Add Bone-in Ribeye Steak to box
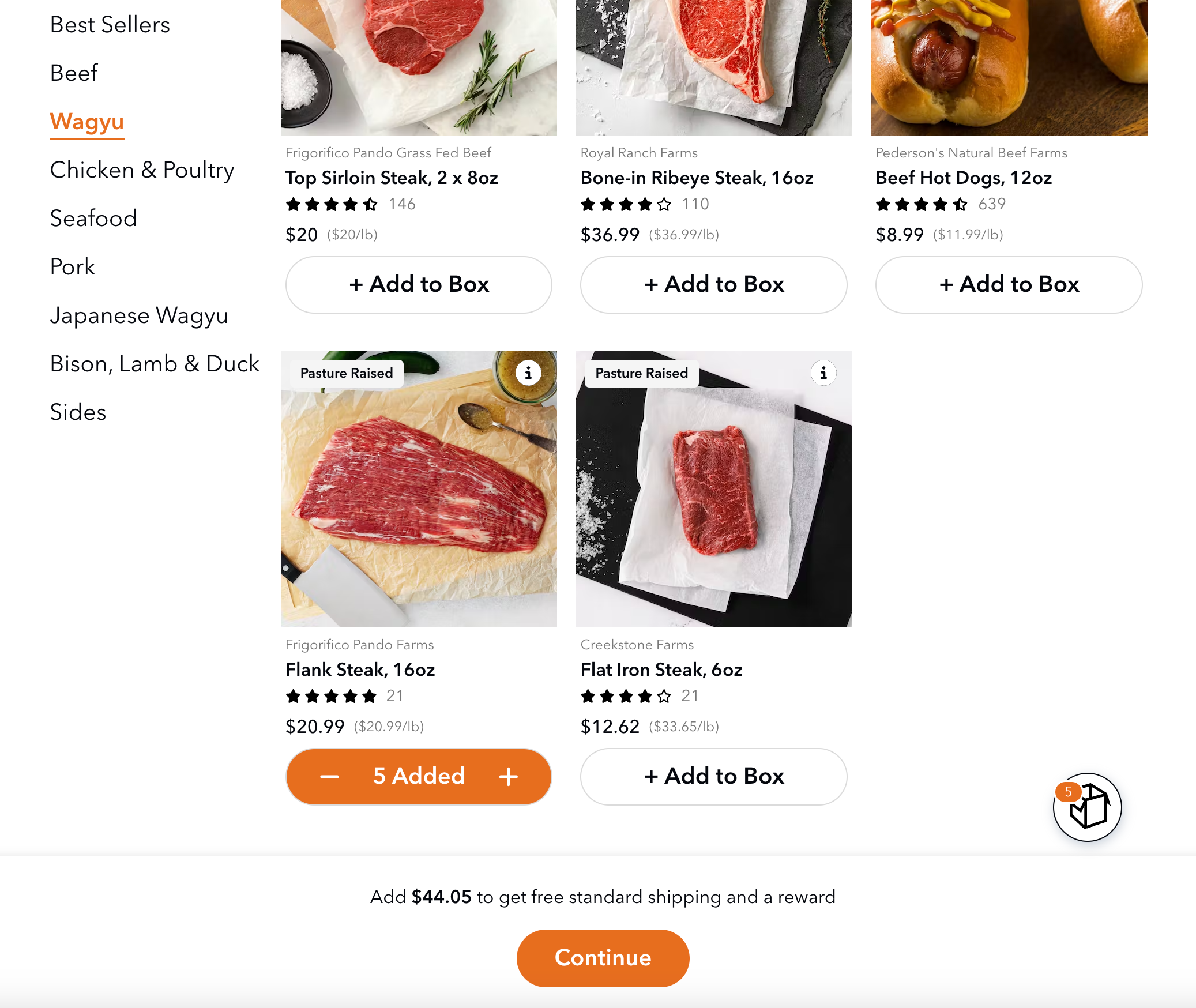Screen dimensions: 1196x1008 point(713,284)
